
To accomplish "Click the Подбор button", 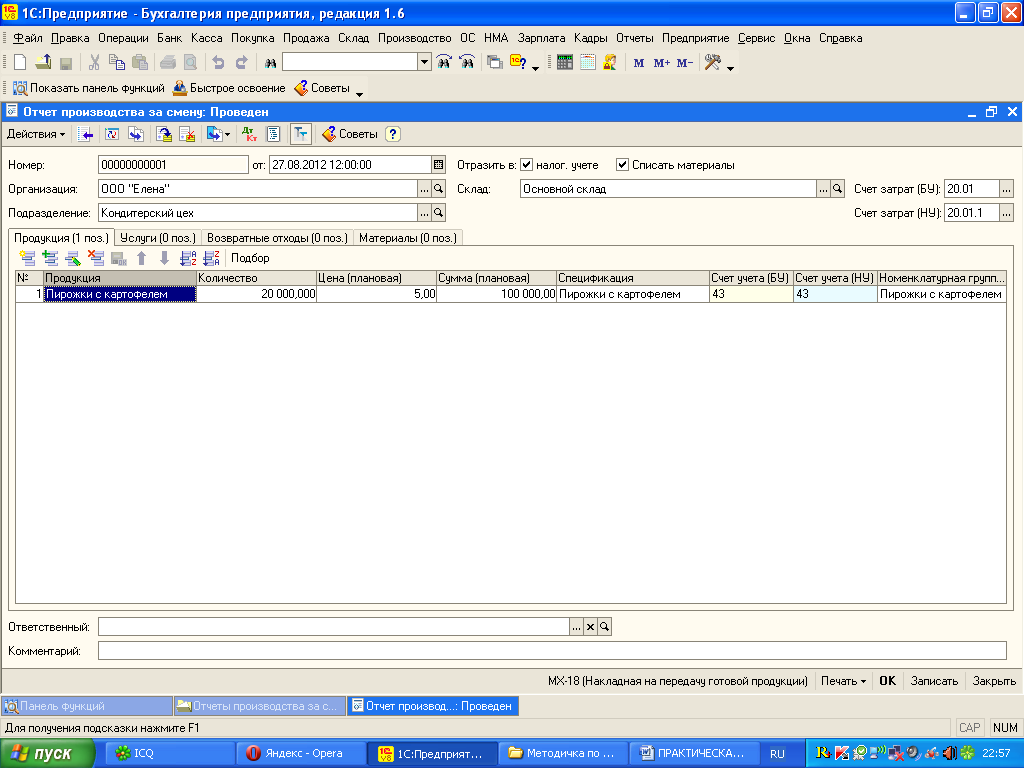I will pos(250,258).
